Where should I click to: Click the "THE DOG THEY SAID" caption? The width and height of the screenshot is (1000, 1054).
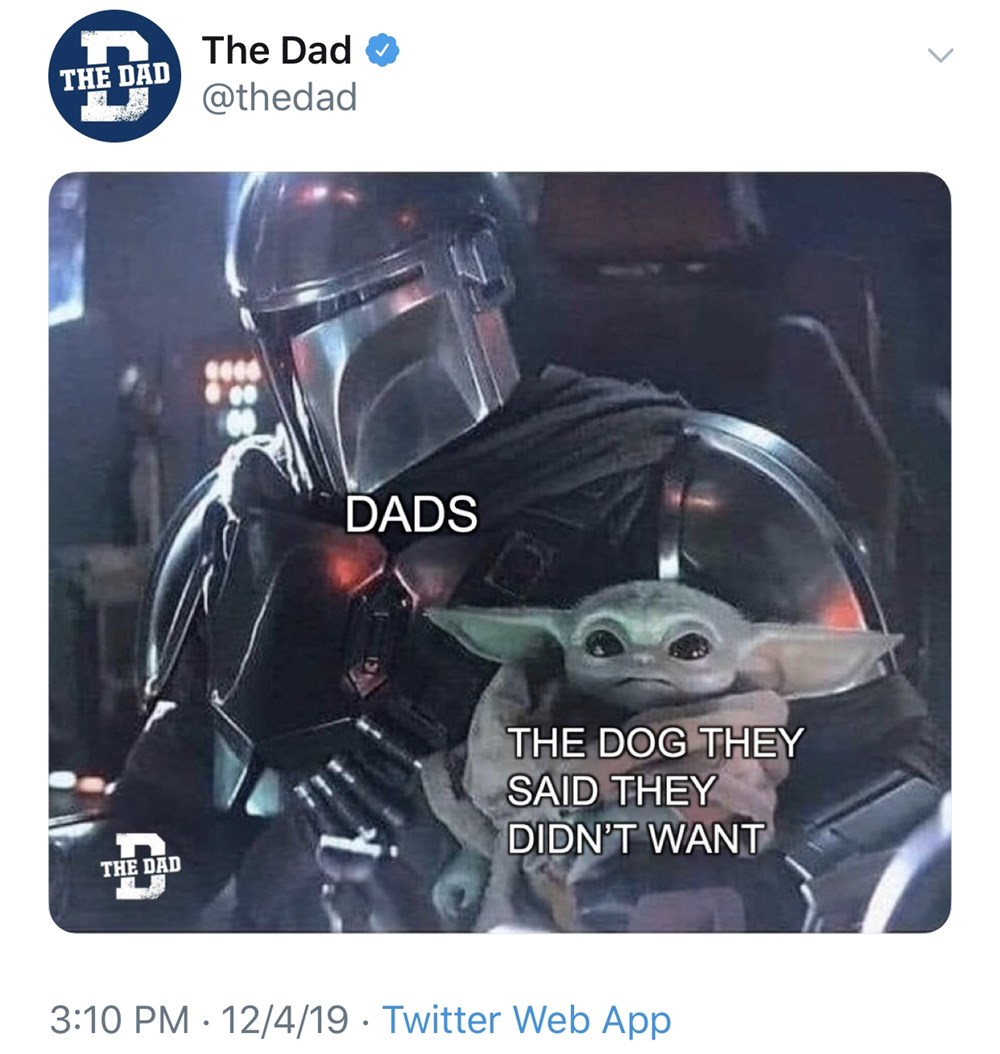coord(655,790)
